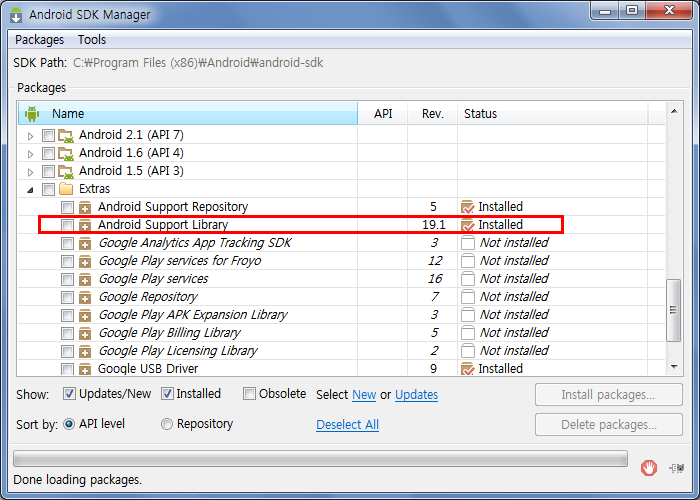This screenshot has width=700, height=500.
Task: Select the Google Play Licensing Library row text
Action: click(178, 351)
